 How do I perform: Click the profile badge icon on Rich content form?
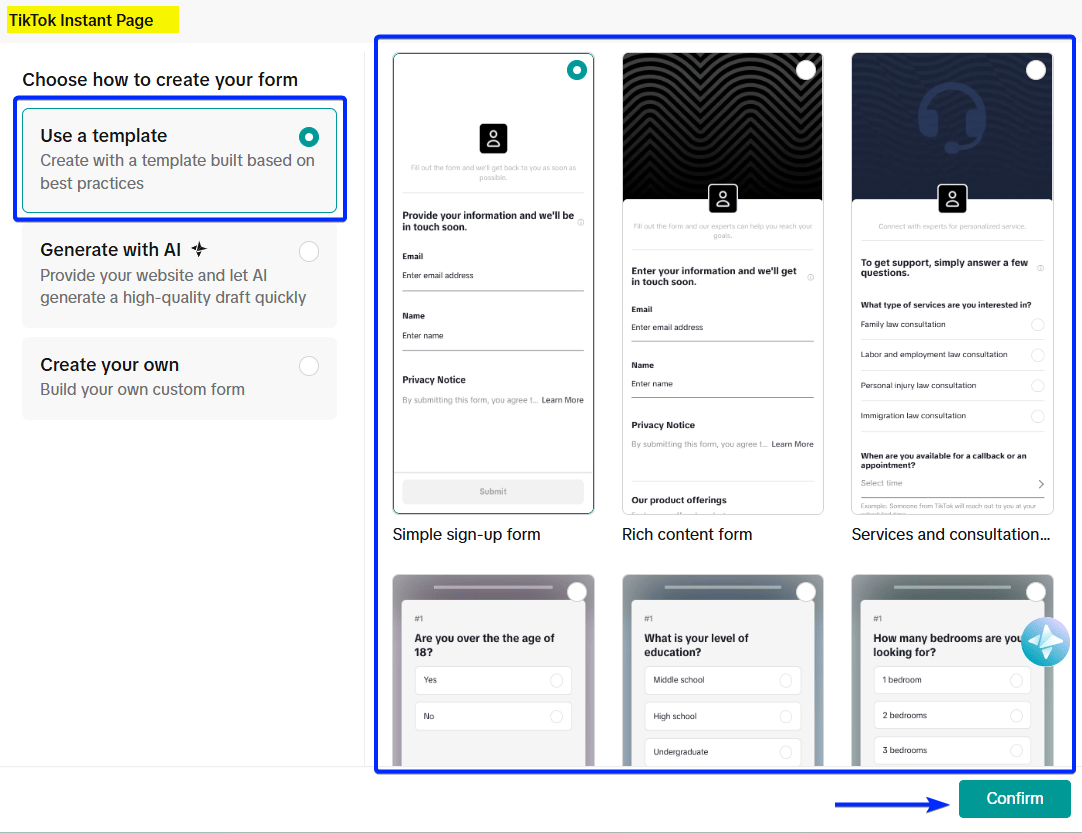coord(722,198)
